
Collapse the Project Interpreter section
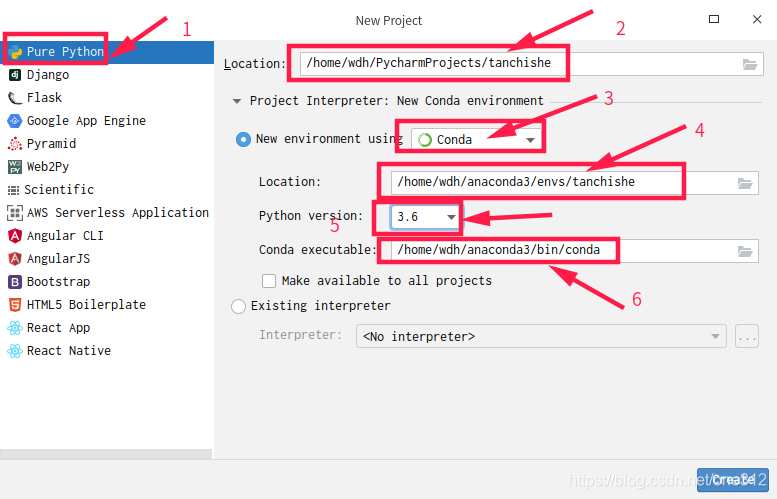pyautogui.click(x=237, y=101)
